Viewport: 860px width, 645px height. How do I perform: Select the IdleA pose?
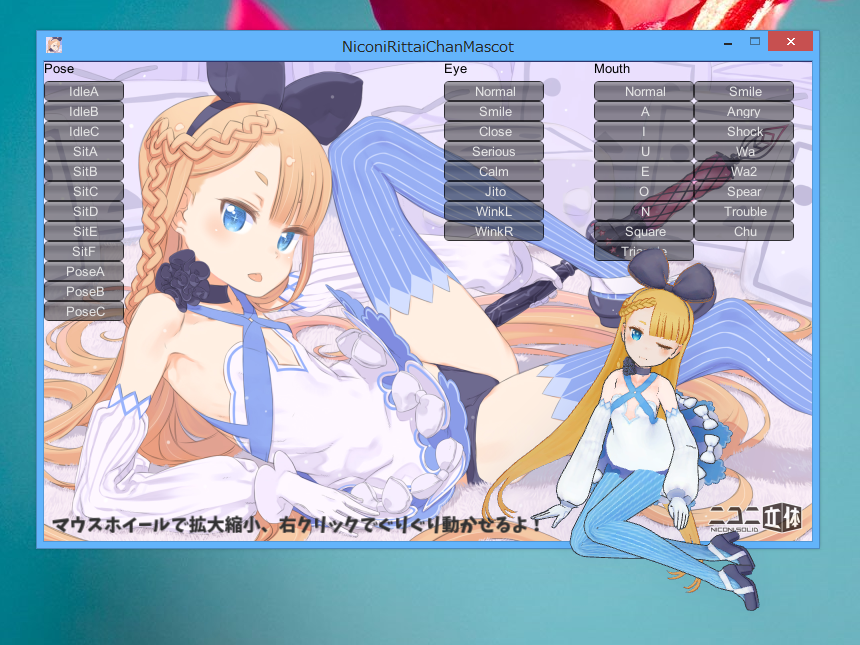tap(83, 91)
